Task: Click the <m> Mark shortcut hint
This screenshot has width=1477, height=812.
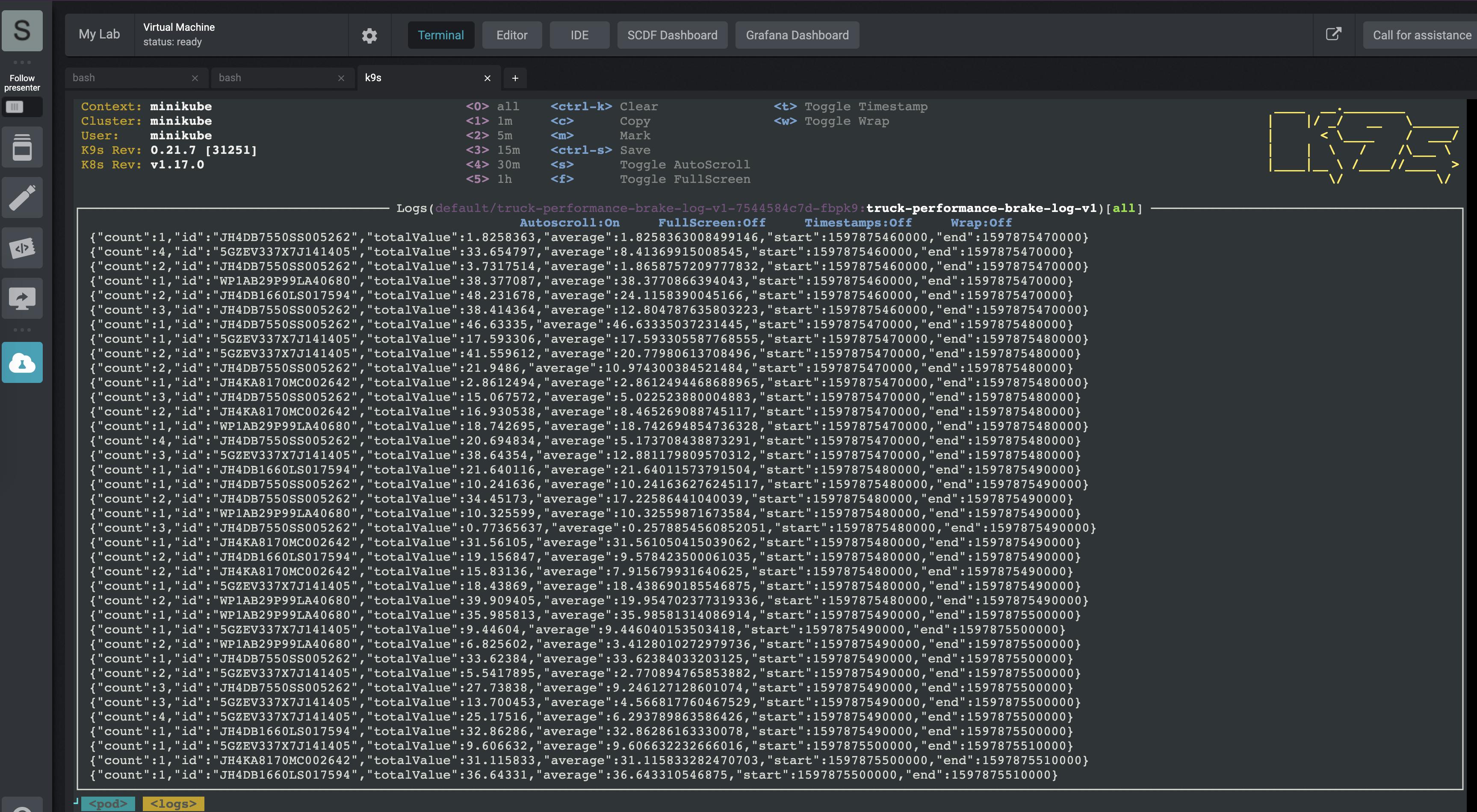Action: point(600,136)
